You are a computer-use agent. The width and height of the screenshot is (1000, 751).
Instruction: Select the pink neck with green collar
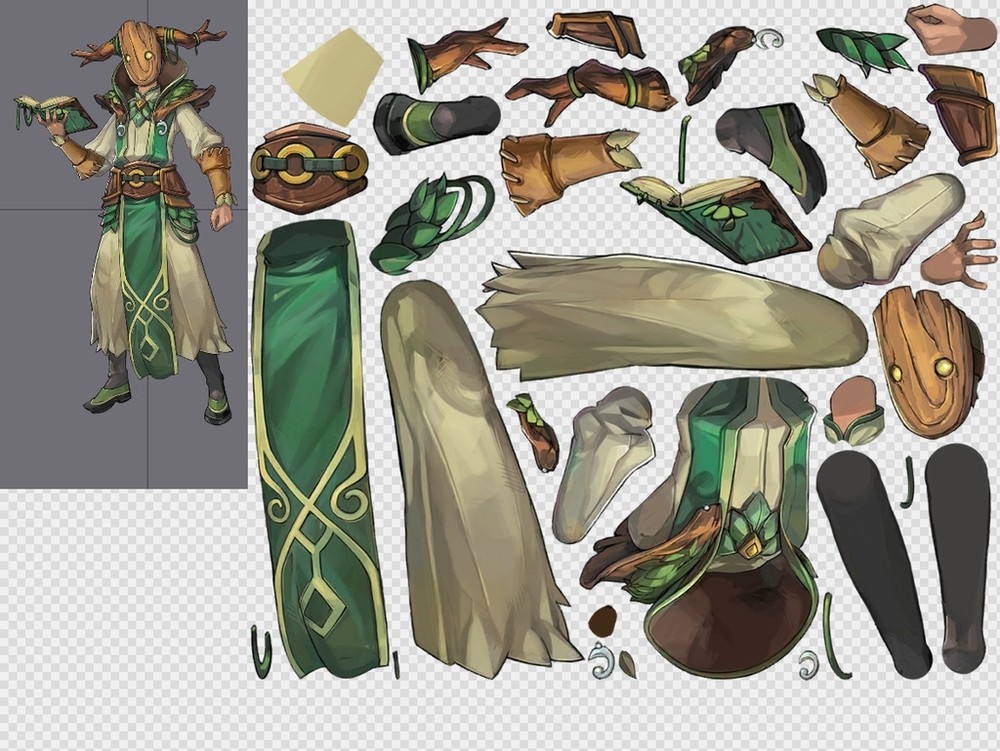852,410
